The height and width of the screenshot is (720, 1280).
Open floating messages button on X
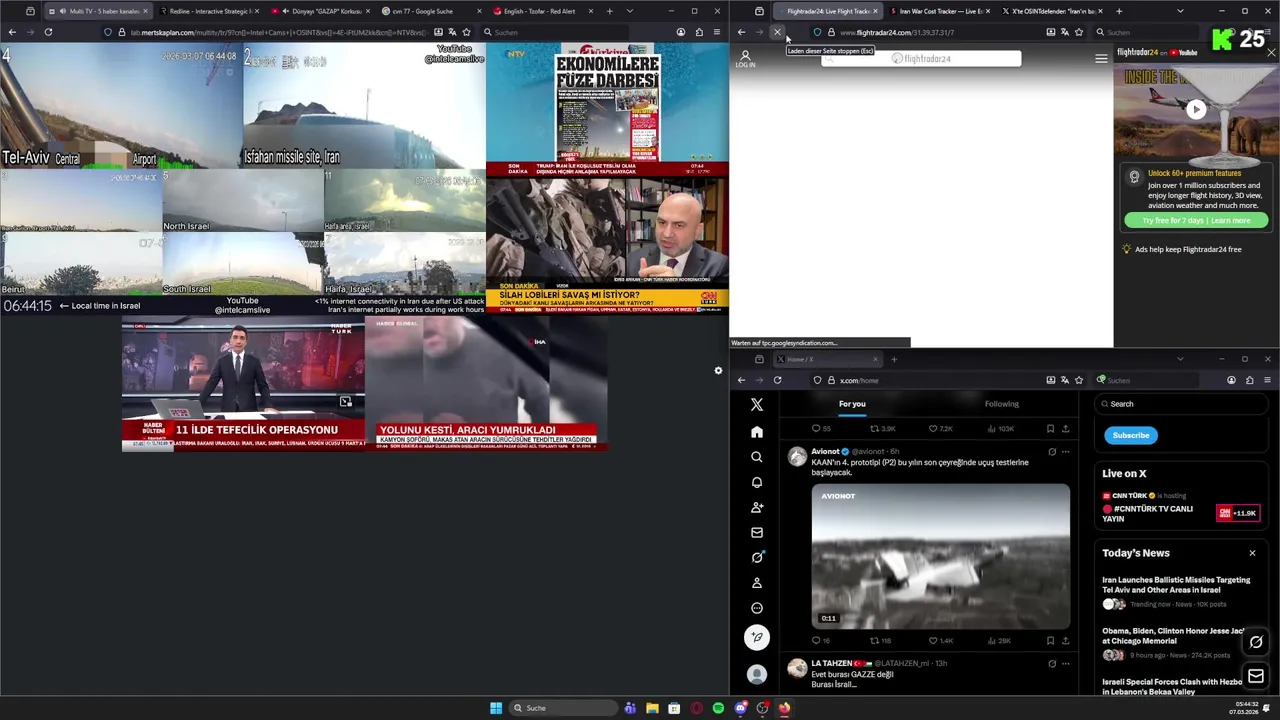pos(1256,677)
